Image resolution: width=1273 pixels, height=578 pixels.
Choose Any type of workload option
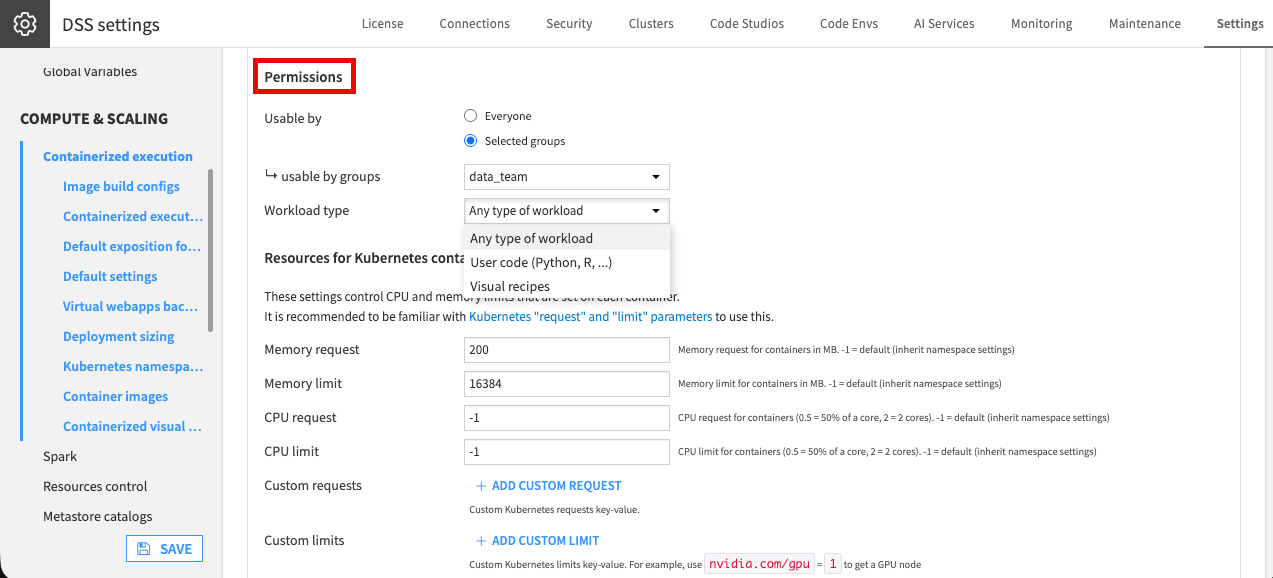[x=567, y=238]
